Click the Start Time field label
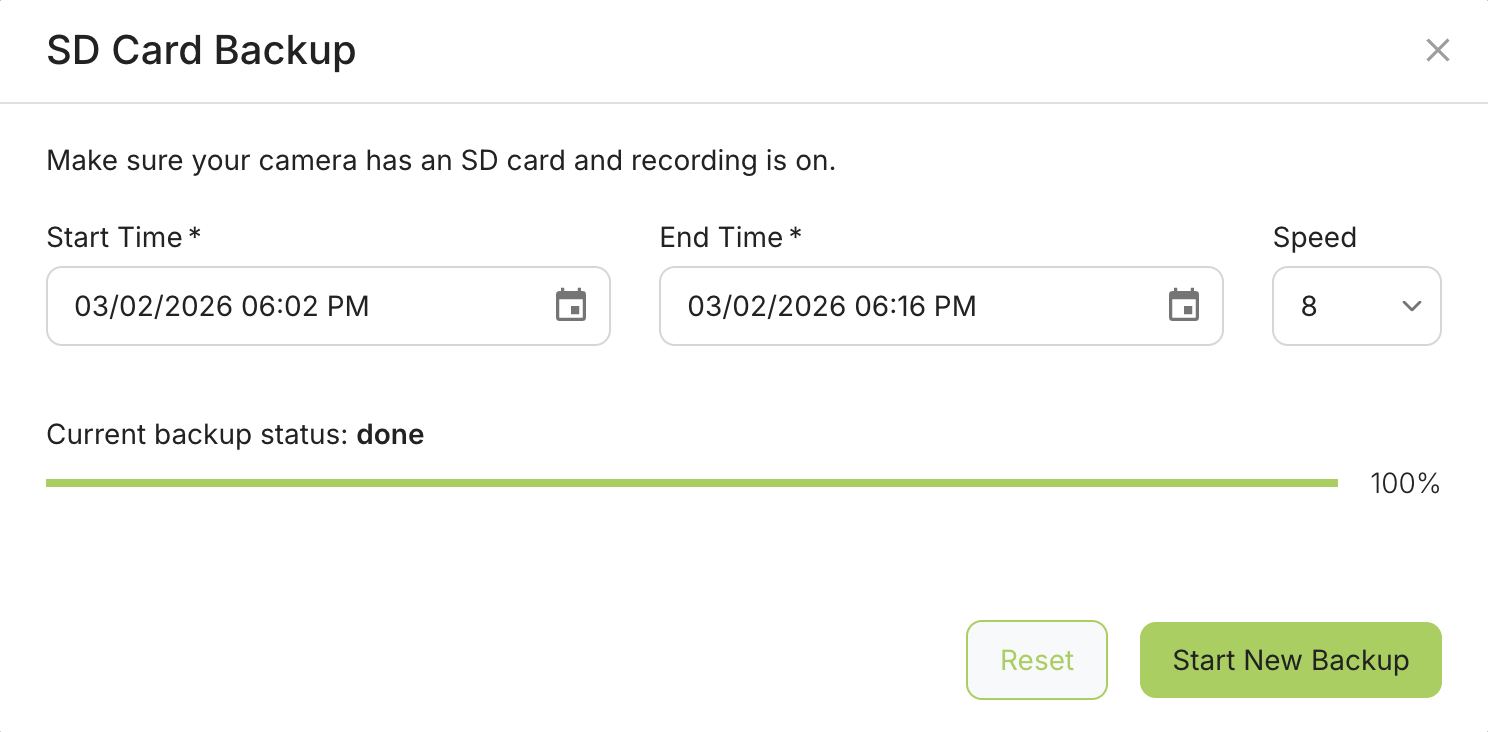This screenshot has height=732, width=1488. click(115, 238)
